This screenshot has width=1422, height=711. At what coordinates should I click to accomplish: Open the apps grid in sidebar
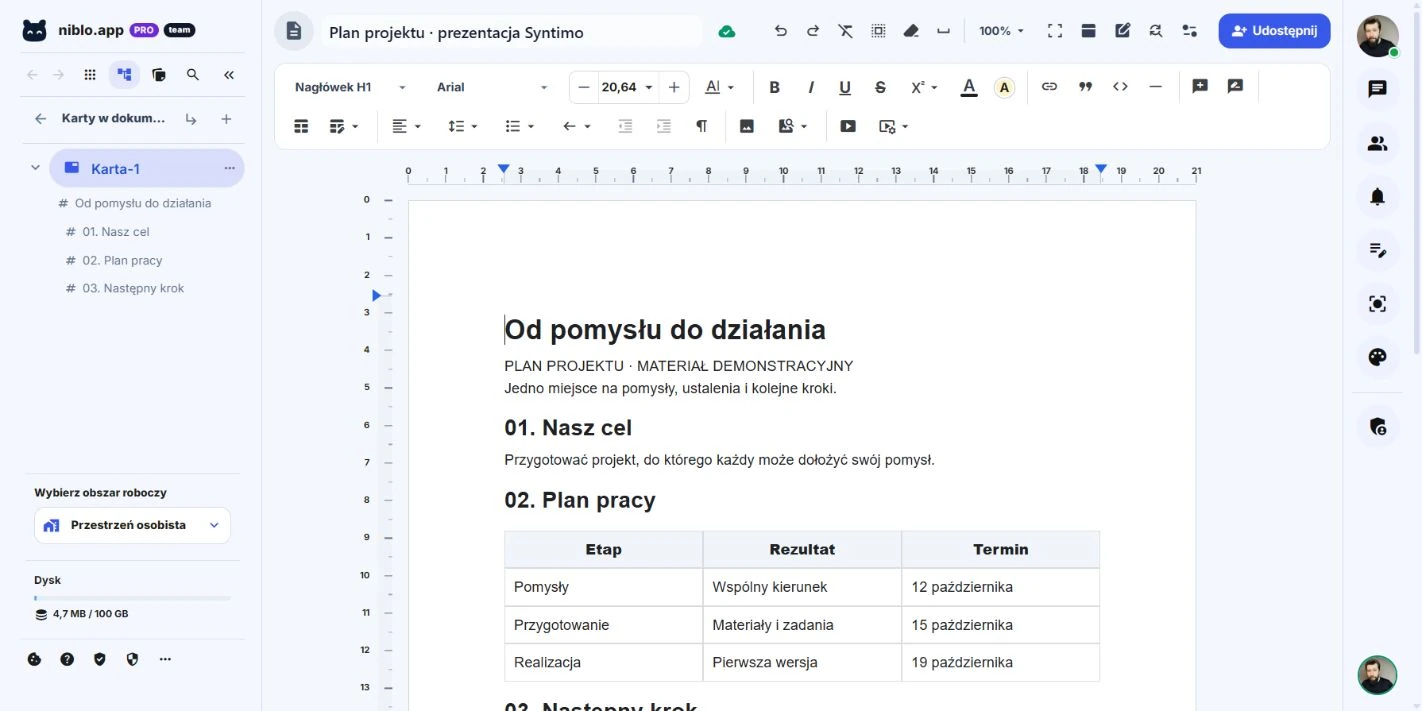(90, 74)
